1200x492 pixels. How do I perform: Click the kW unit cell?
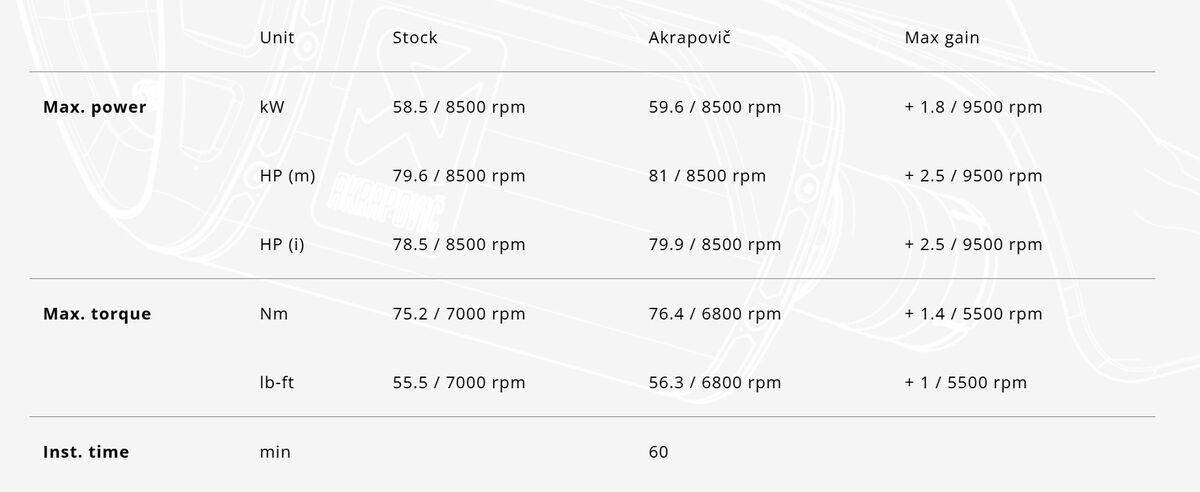[272, 107]
